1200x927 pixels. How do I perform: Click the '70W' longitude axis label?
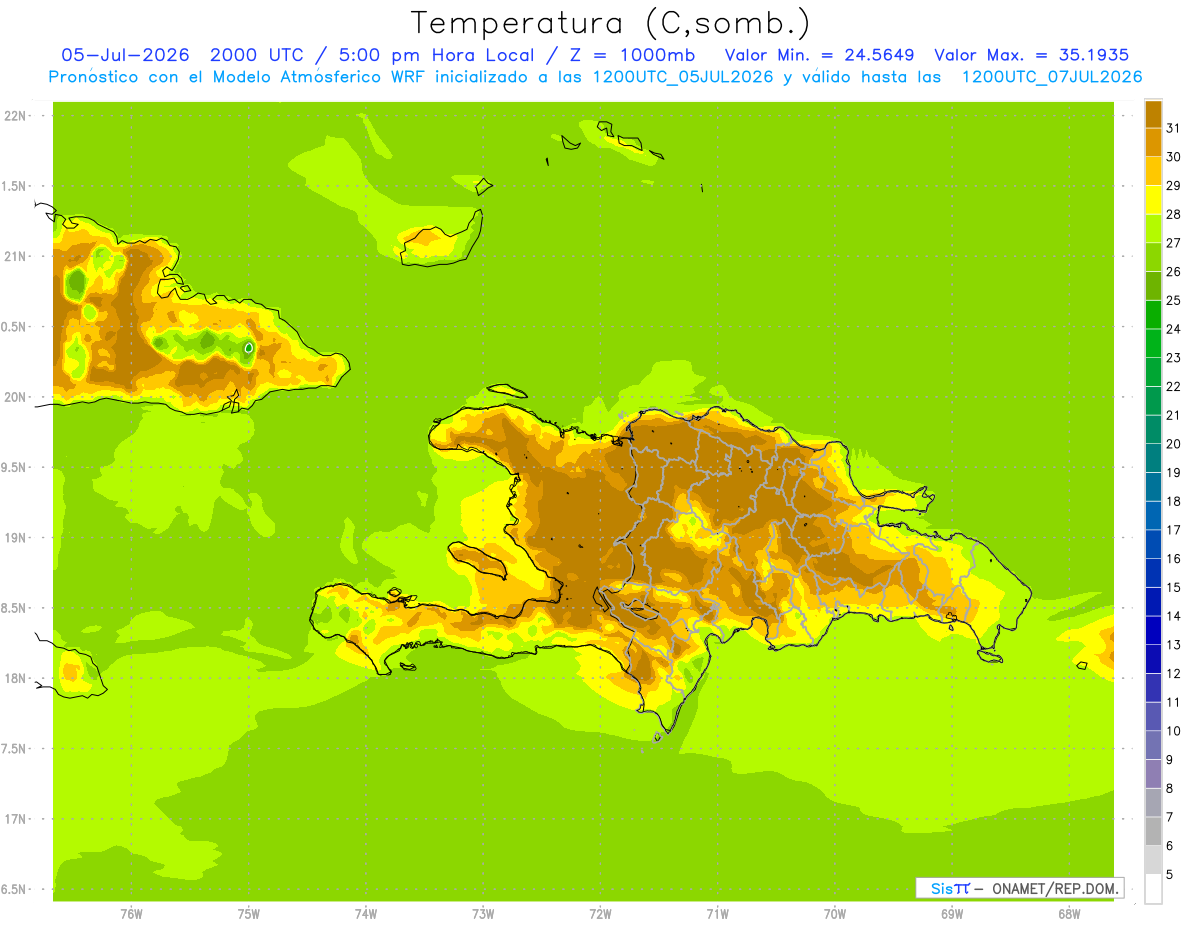pyautogui.click(x=835, y=913)
